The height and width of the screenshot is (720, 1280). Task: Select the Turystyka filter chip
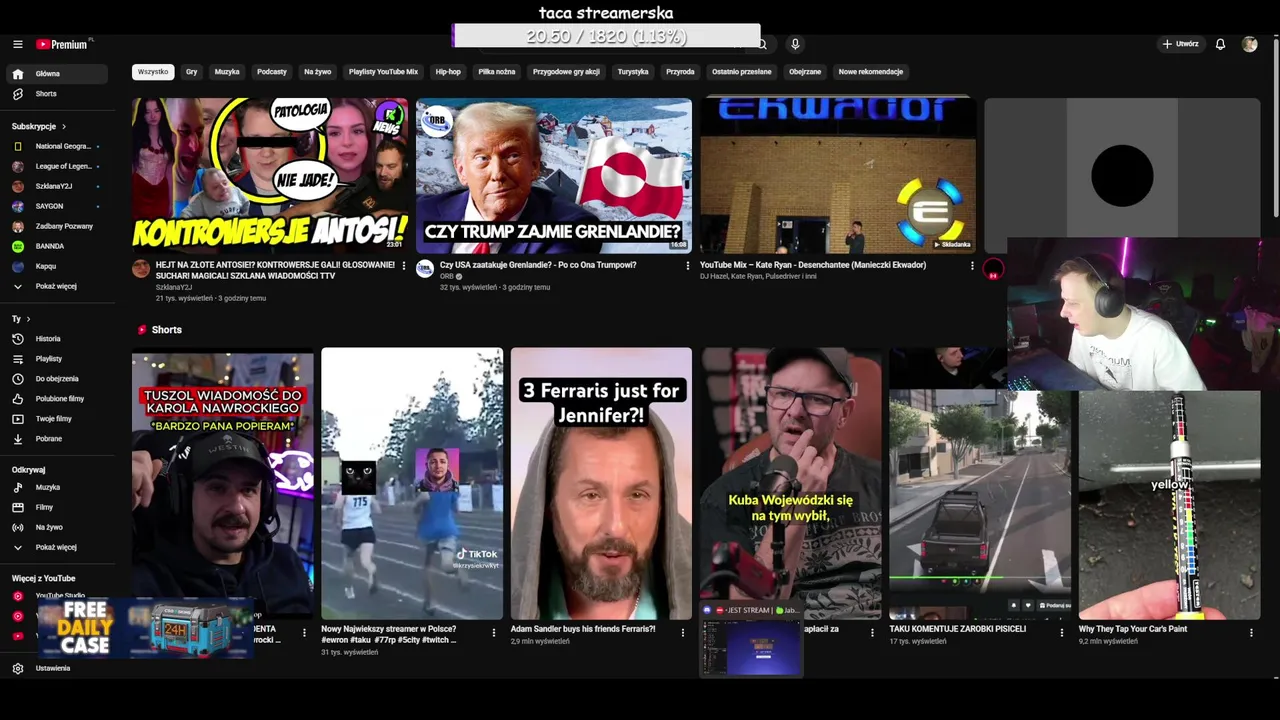633,72
